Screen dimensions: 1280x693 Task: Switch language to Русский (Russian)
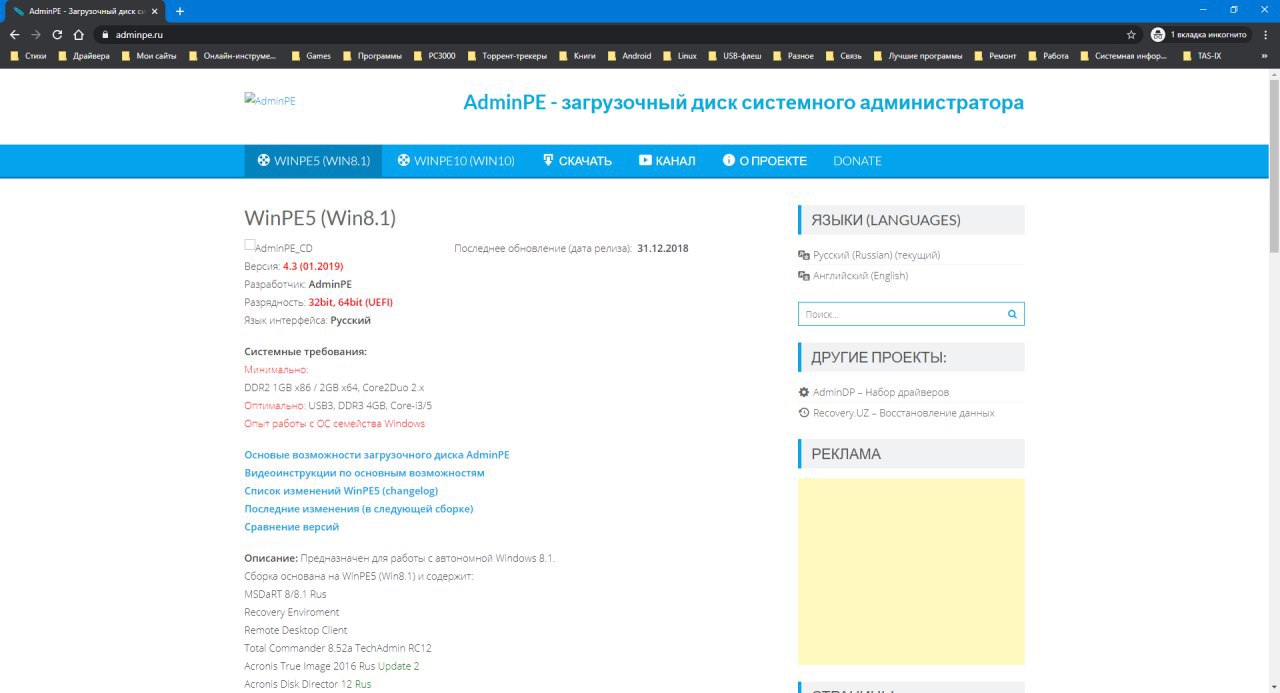pyautogui.click(x=869, y=255)
